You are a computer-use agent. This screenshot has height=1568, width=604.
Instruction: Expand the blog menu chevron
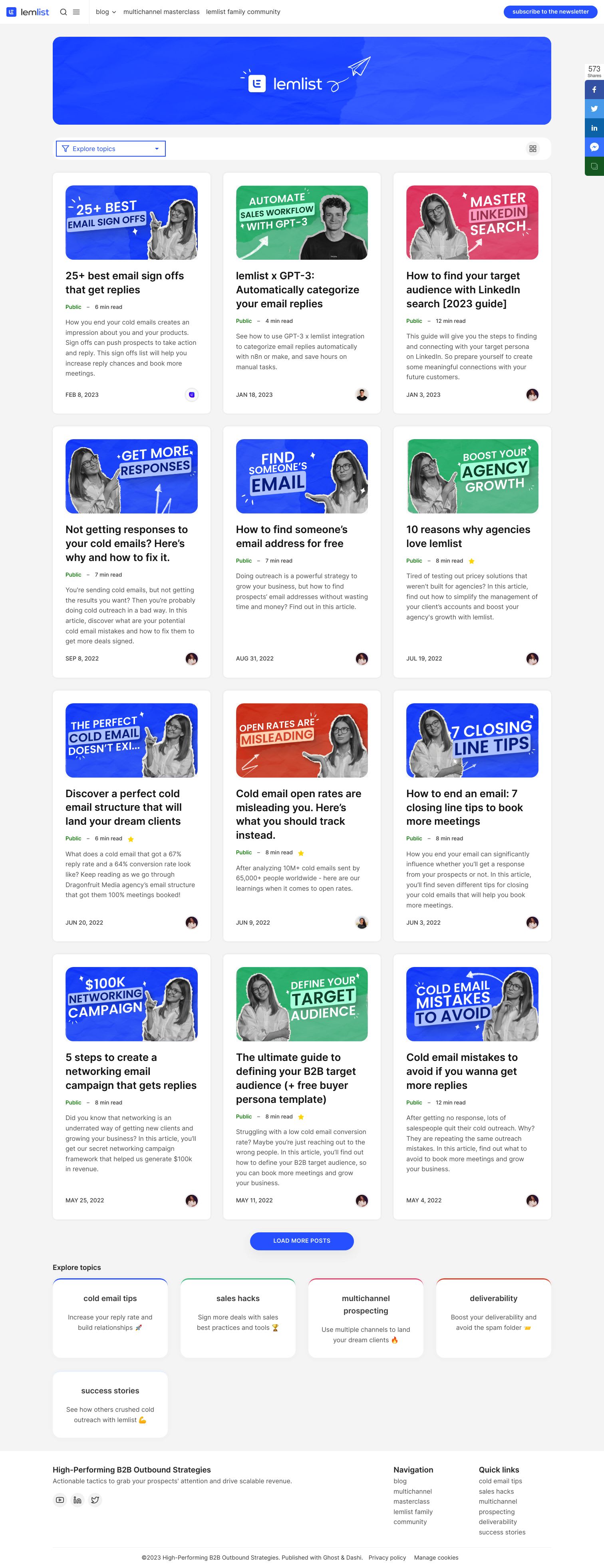click(114, 12)
